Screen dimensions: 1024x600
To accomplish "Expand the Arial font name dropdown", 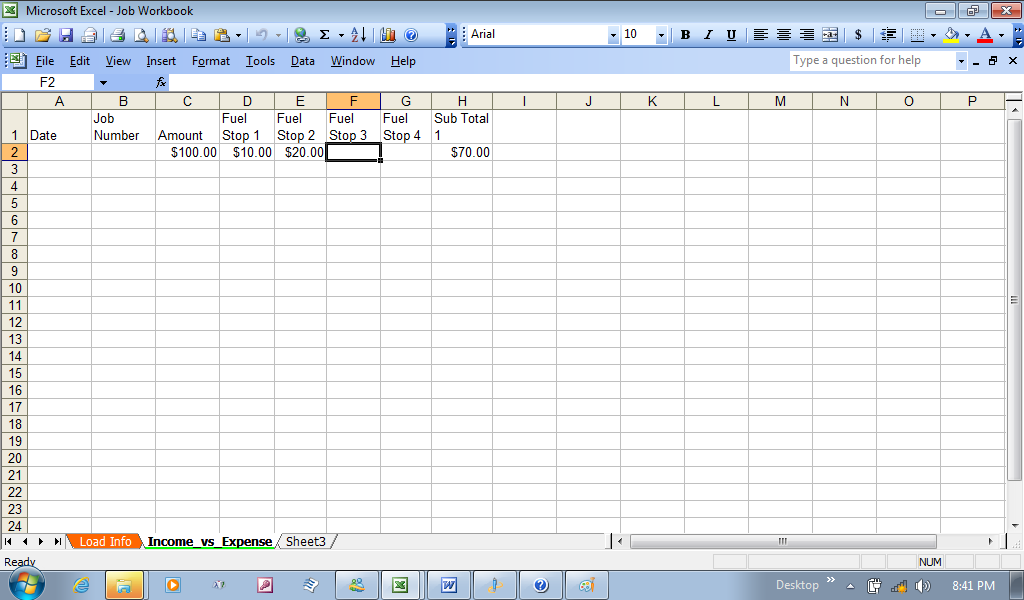I will [x=613, y=35].
